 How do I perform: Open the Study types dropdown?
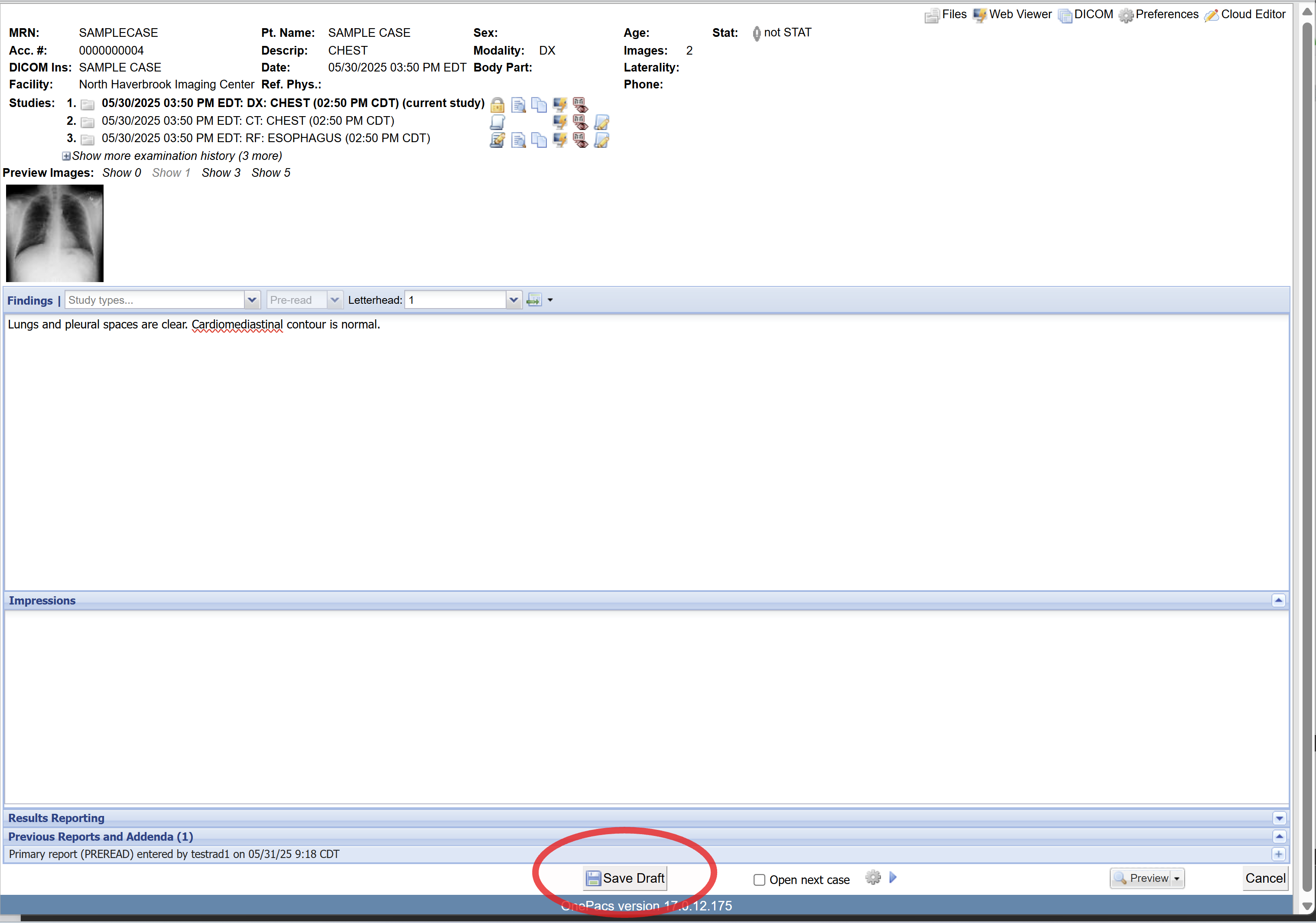click(x=252, y=300)
